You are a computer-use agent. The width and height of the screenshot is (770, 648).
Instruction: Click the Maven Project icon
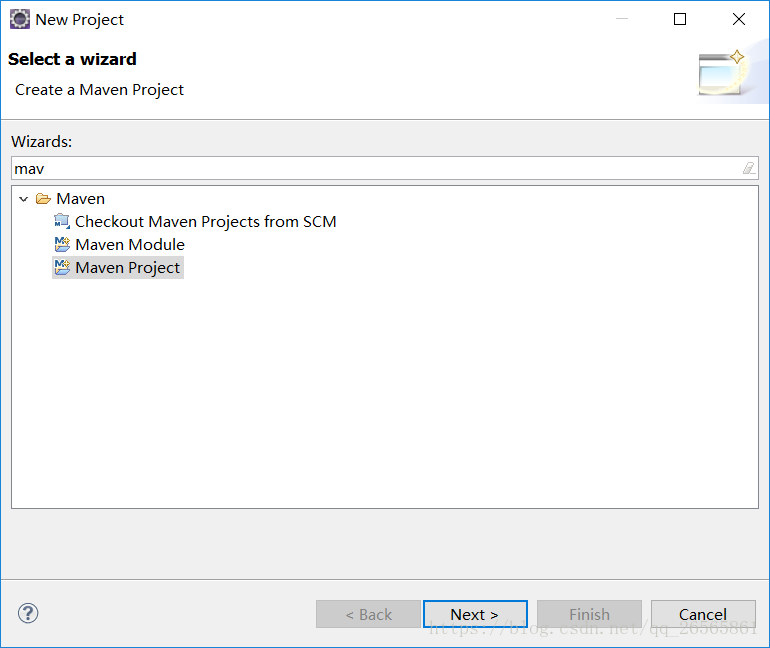pos(62,268)
